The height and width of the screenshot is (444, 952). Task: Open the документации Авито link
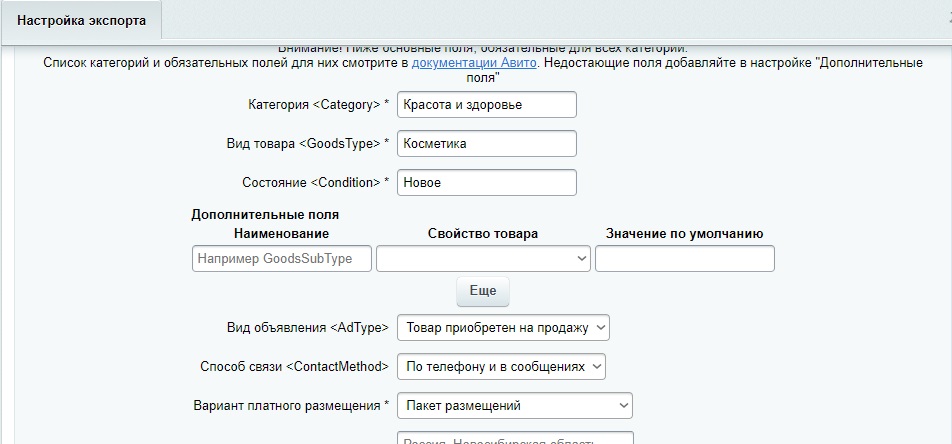coord(474,63)
